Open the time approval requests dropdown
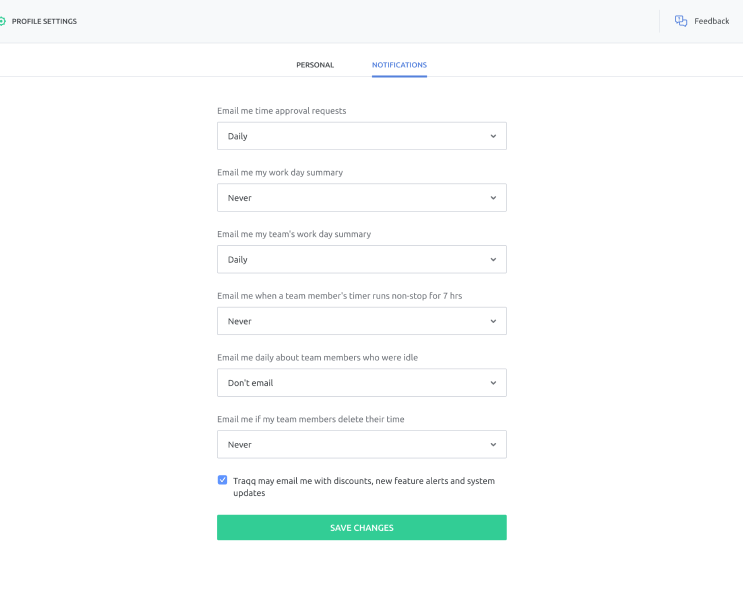The width and height of the screenshot is (743, 603). pos(362,136)
